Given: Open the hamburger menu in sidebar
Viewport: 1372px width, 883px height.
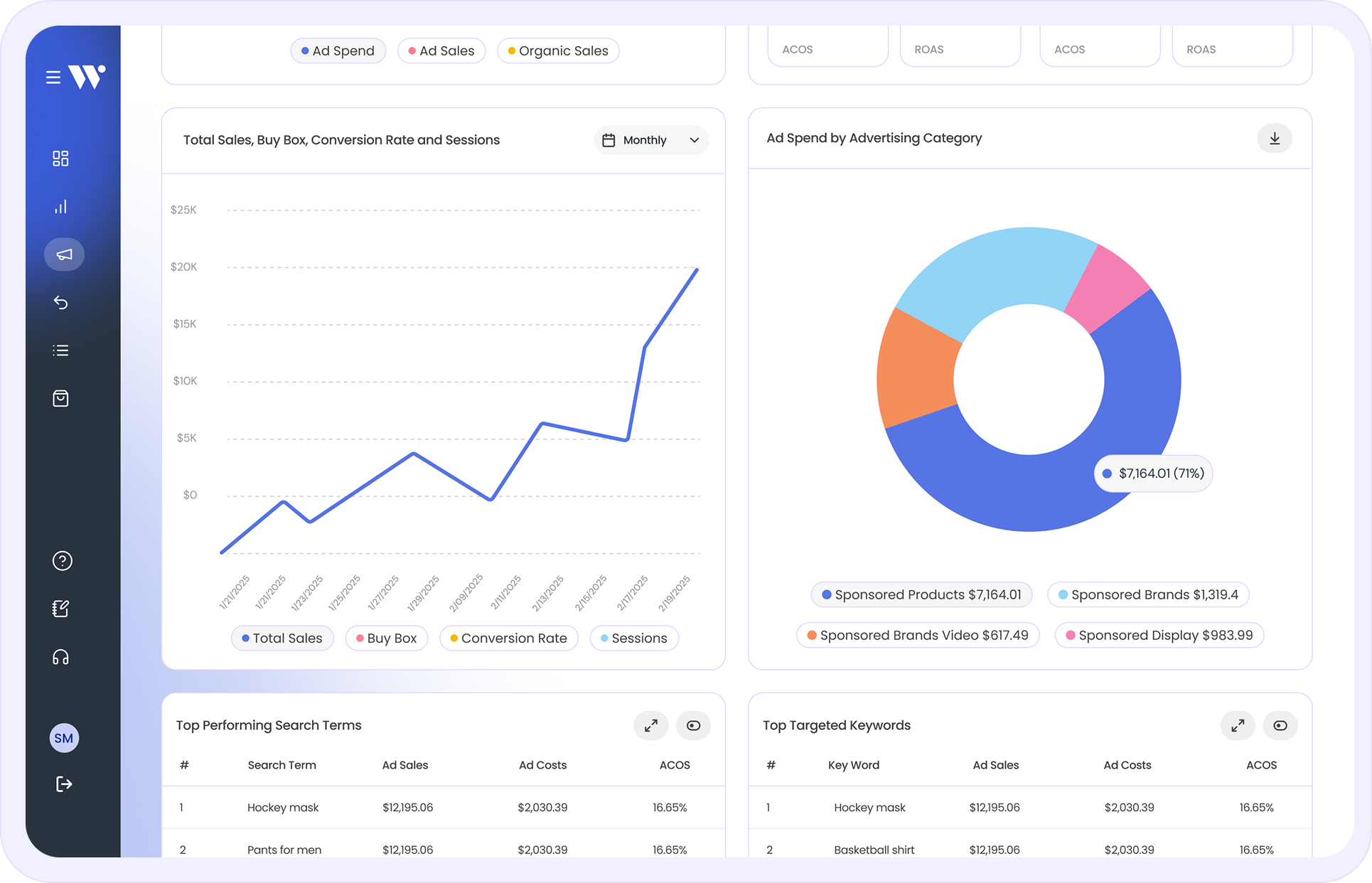Looking at the screenshot, I should (x=53, y=77).
